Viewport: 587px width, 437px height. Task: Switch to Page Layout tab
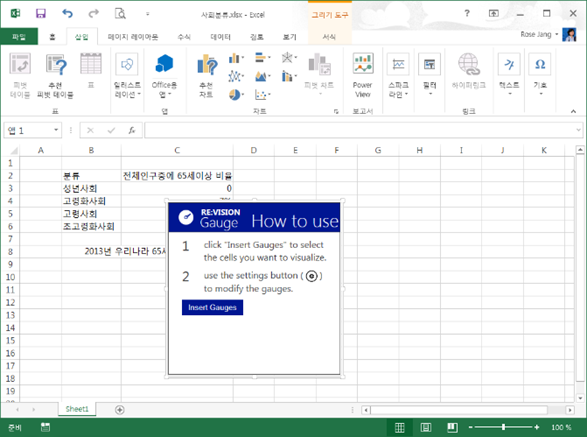coord(133,37)
